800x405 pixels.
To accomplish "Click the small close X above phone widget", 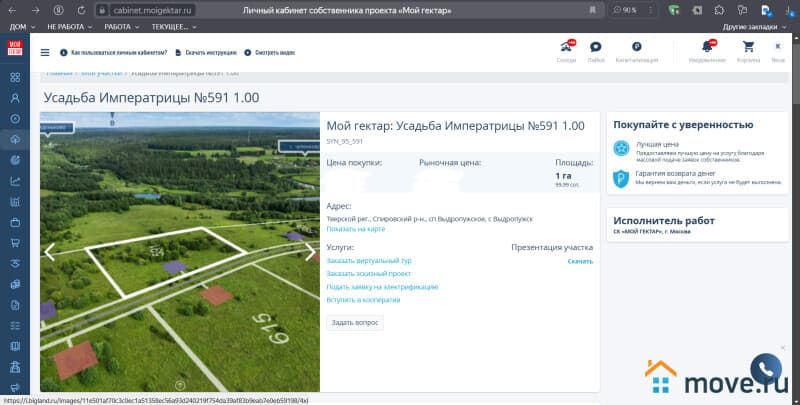I will point(783,348).
